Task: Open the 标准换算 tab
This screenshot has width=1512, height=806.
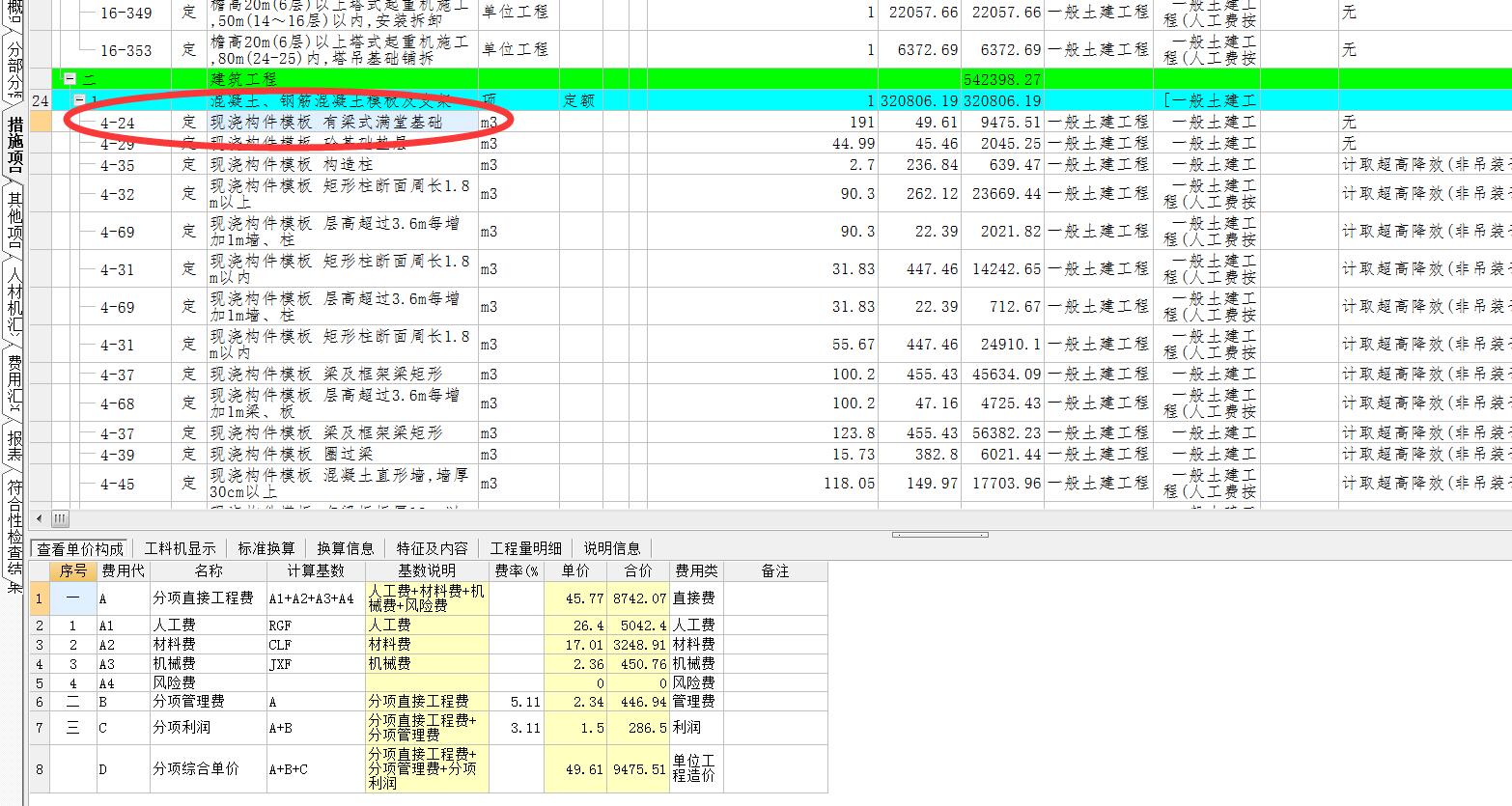Action: pyautogui.click(x=266, y=548)
